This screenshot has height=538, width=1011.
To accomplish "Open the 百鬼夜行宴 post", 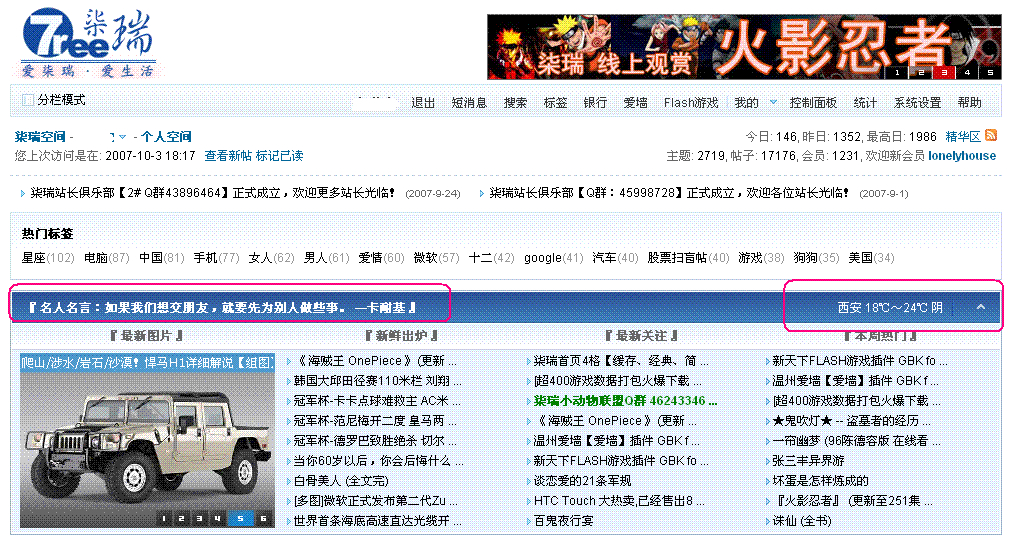I will [563, 521].
